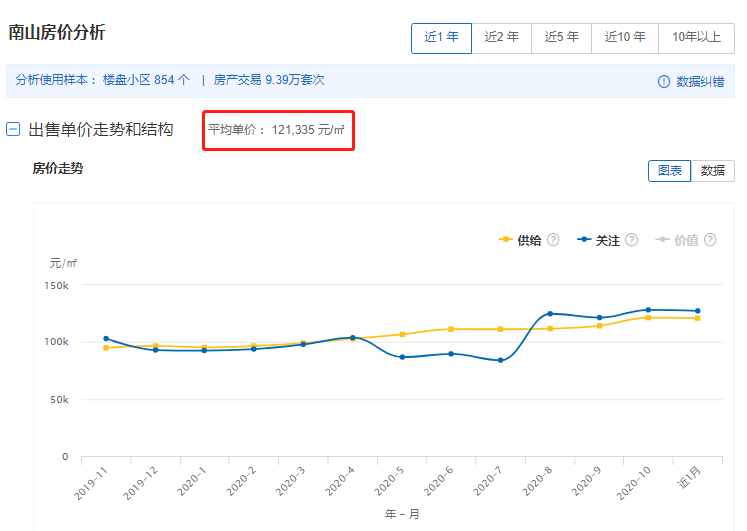747x531 pixels.
Task: Open the 近10年 time range tab
Action: pyautogui.click(x=625, y=38)
